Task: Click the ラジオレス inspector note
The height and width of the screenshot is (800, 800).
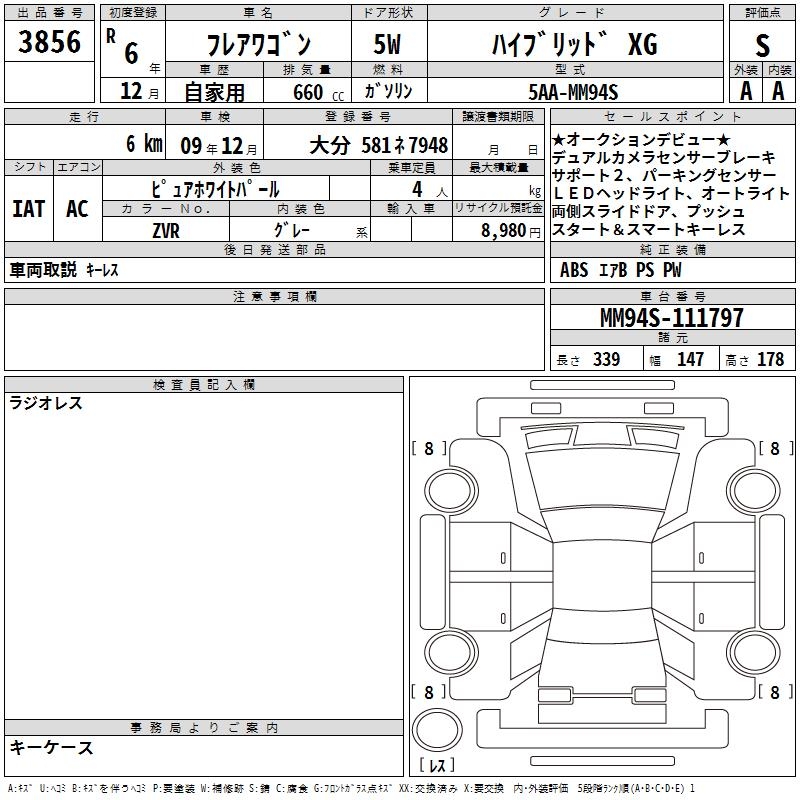Action: [x=46, y=404]
